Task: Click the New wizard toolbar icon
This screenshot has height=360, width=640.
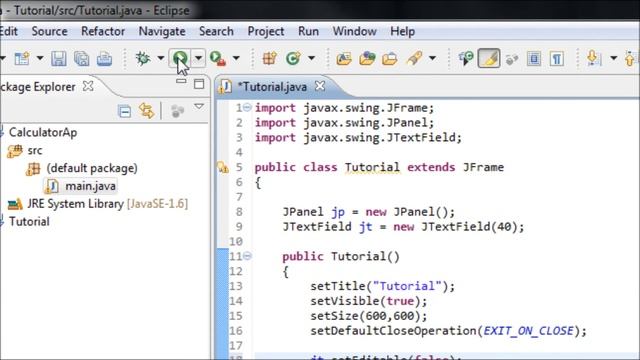Action: click(x=22, y=59)
